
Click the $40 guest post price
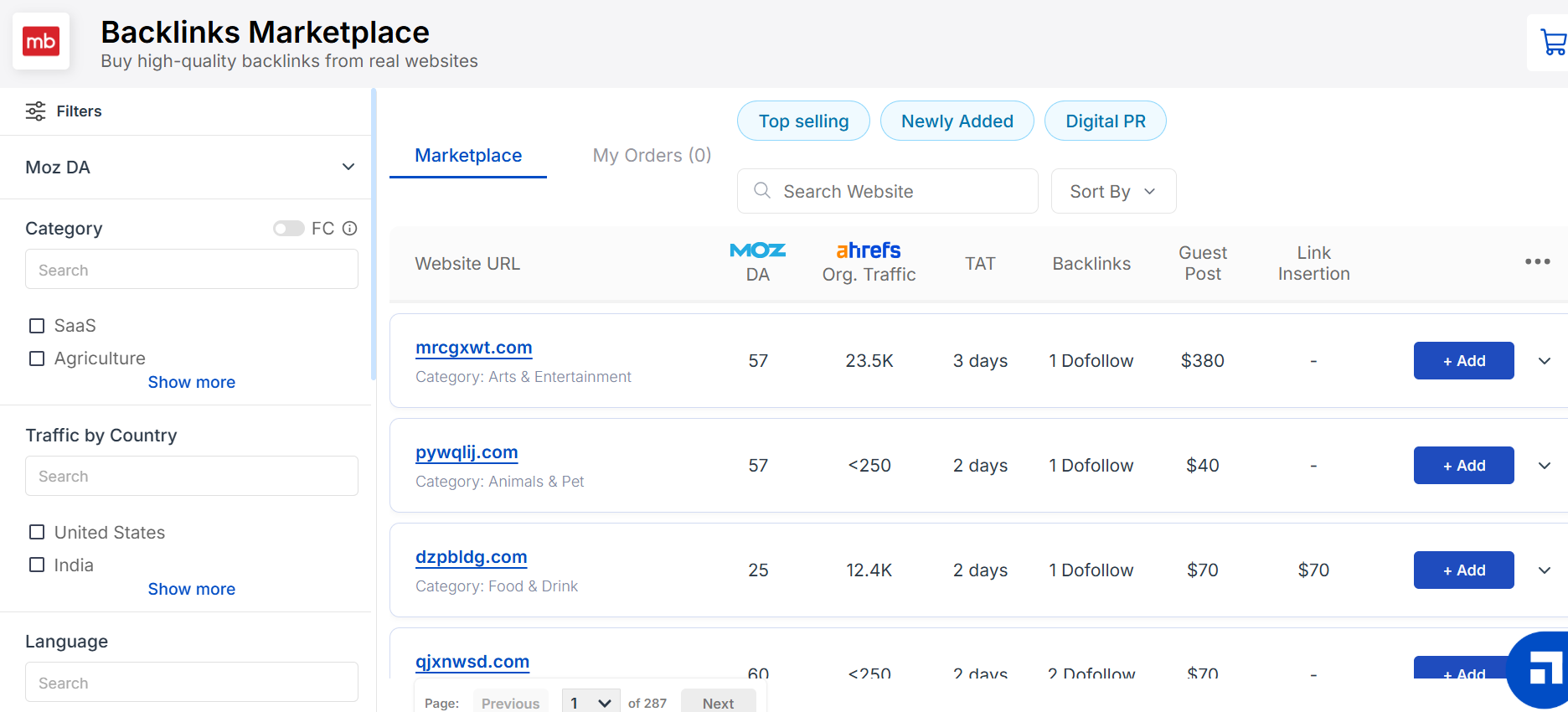click(x=1203, y=466)
